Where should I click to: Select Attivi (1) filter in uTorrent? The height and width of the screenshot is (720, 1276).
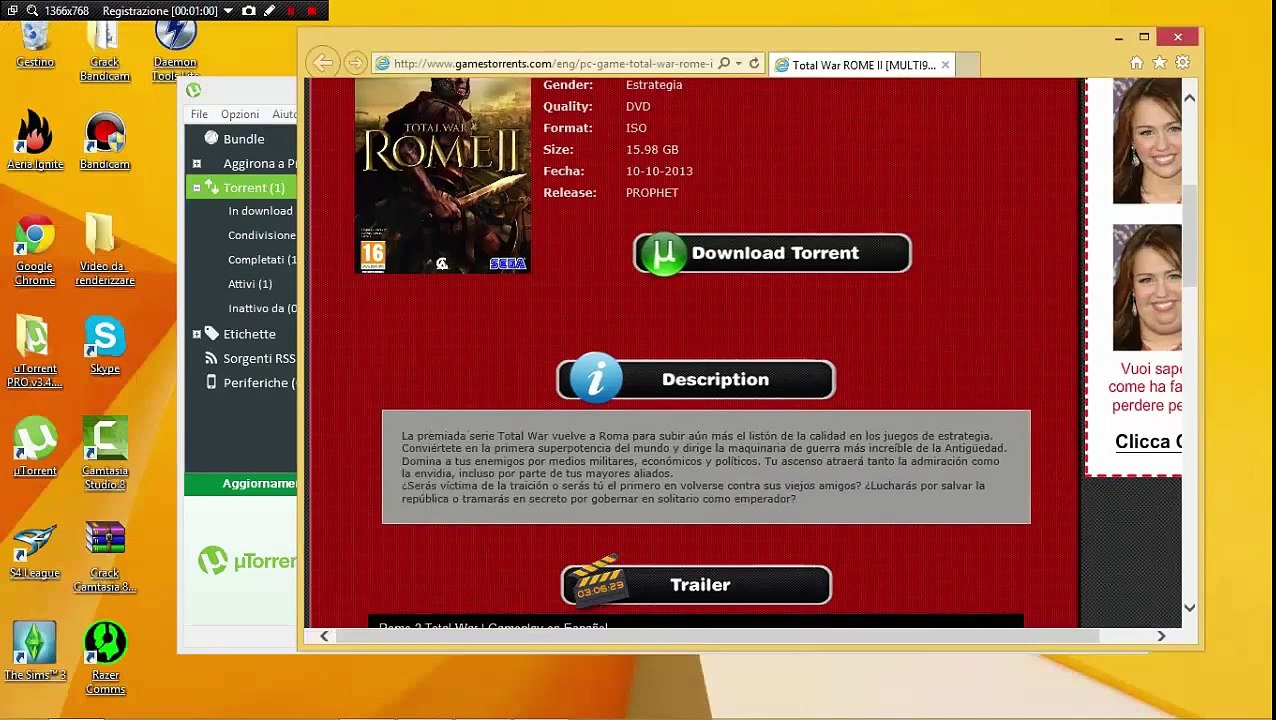(x=250, y=284)
